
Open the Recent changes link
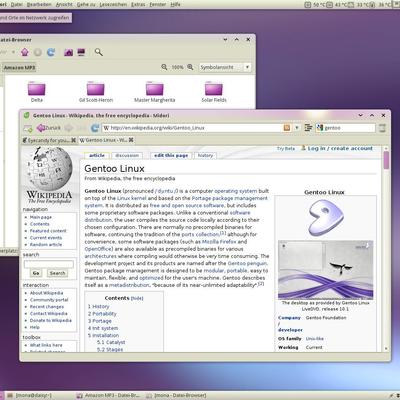click(47, 307)
